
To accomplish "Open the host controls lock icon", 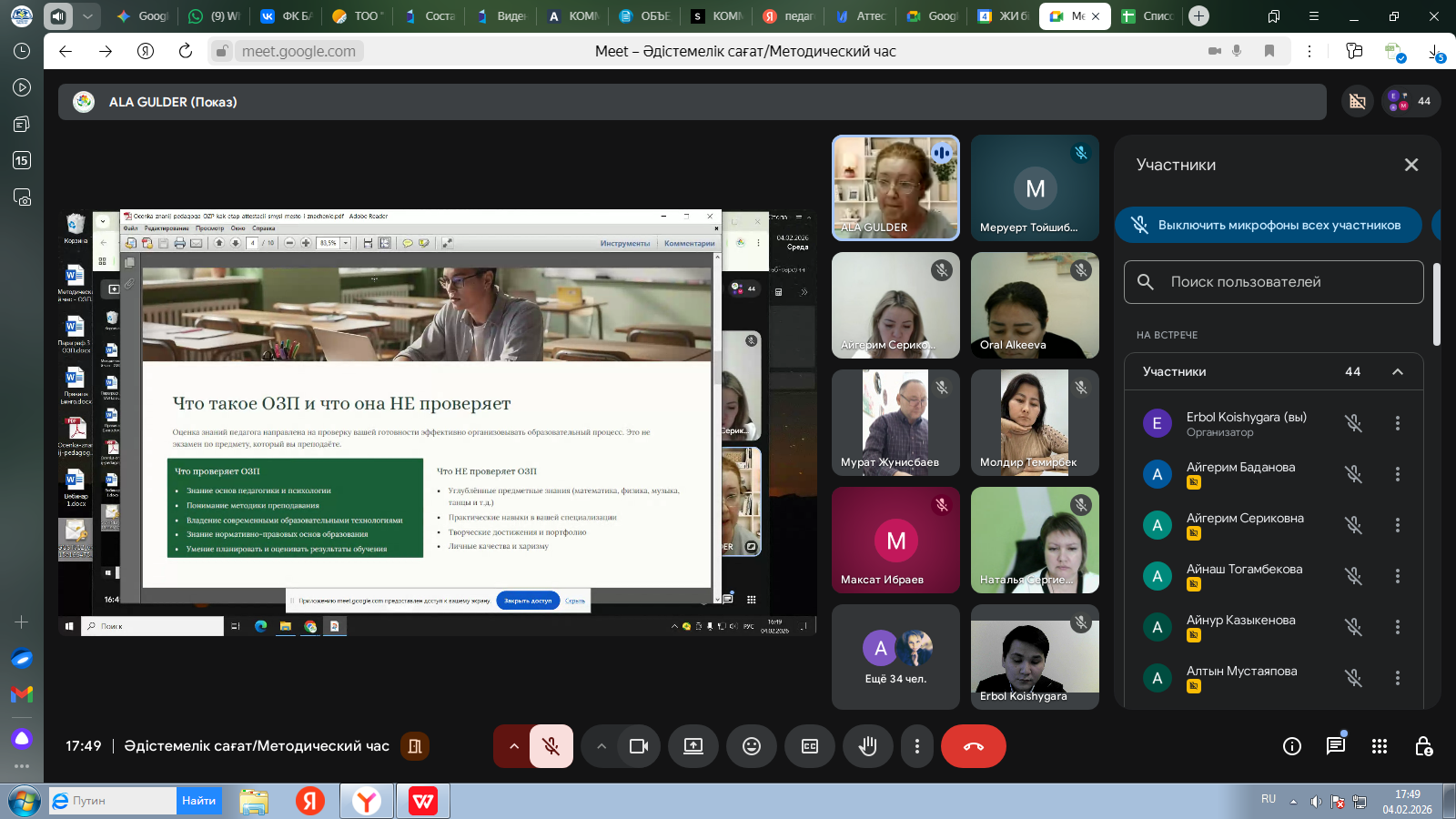I will click(x=1423, y=746).
